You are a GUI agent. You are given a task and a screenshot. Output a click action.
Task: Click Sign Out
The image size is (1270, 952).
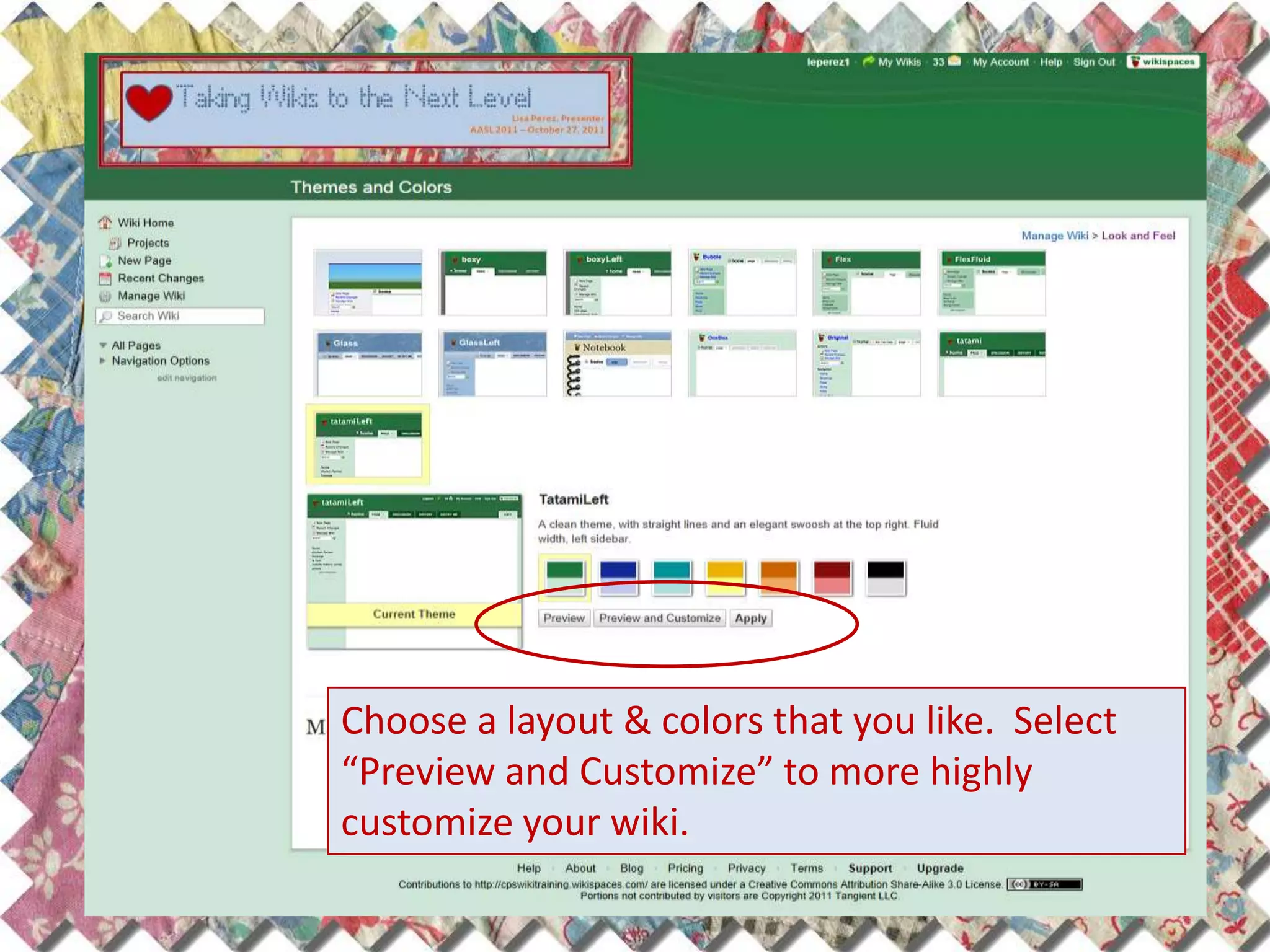(x=1094, y=62)
